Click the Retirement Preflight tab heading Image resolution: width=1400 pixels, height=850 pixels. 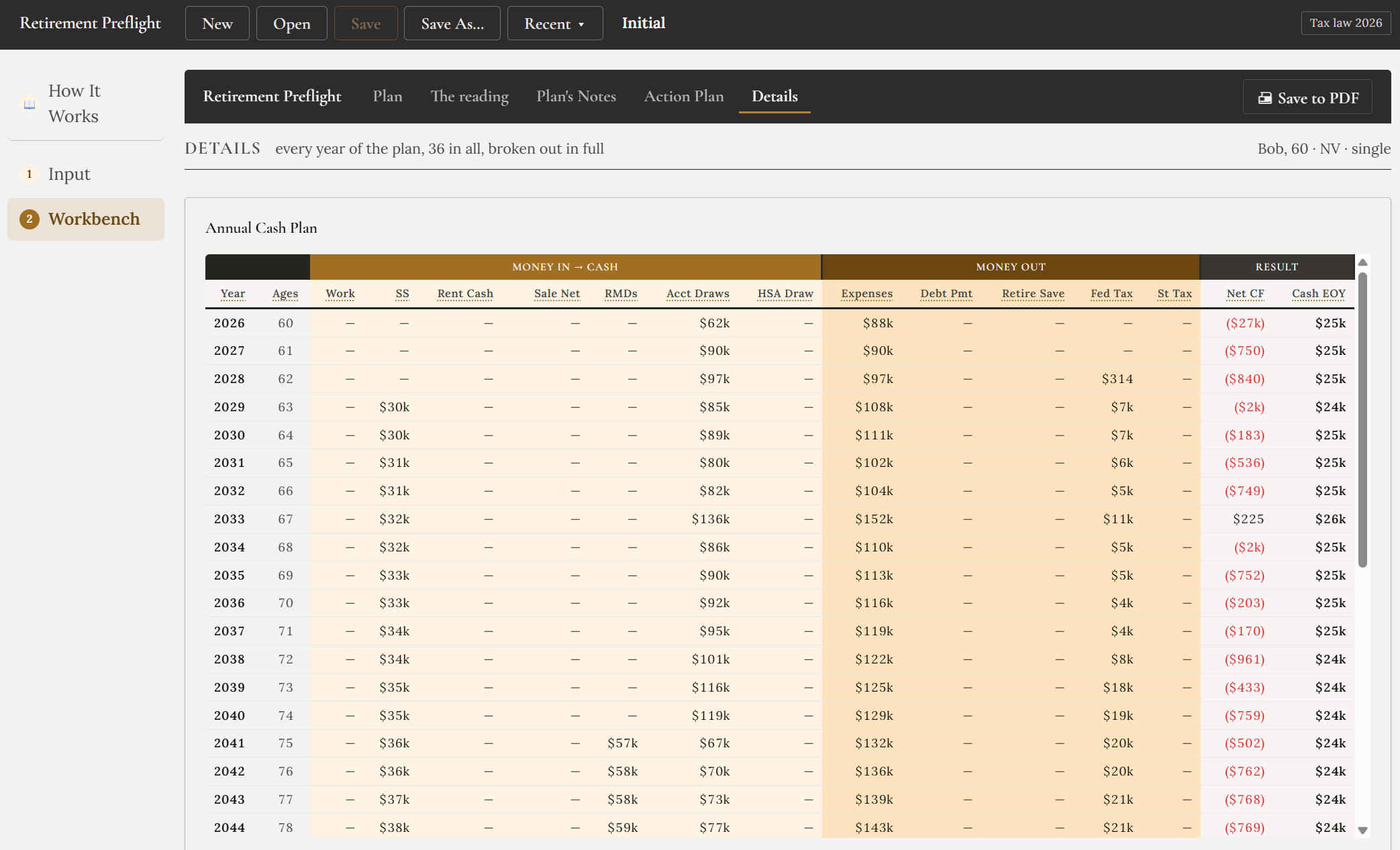[x=272, y=96]
